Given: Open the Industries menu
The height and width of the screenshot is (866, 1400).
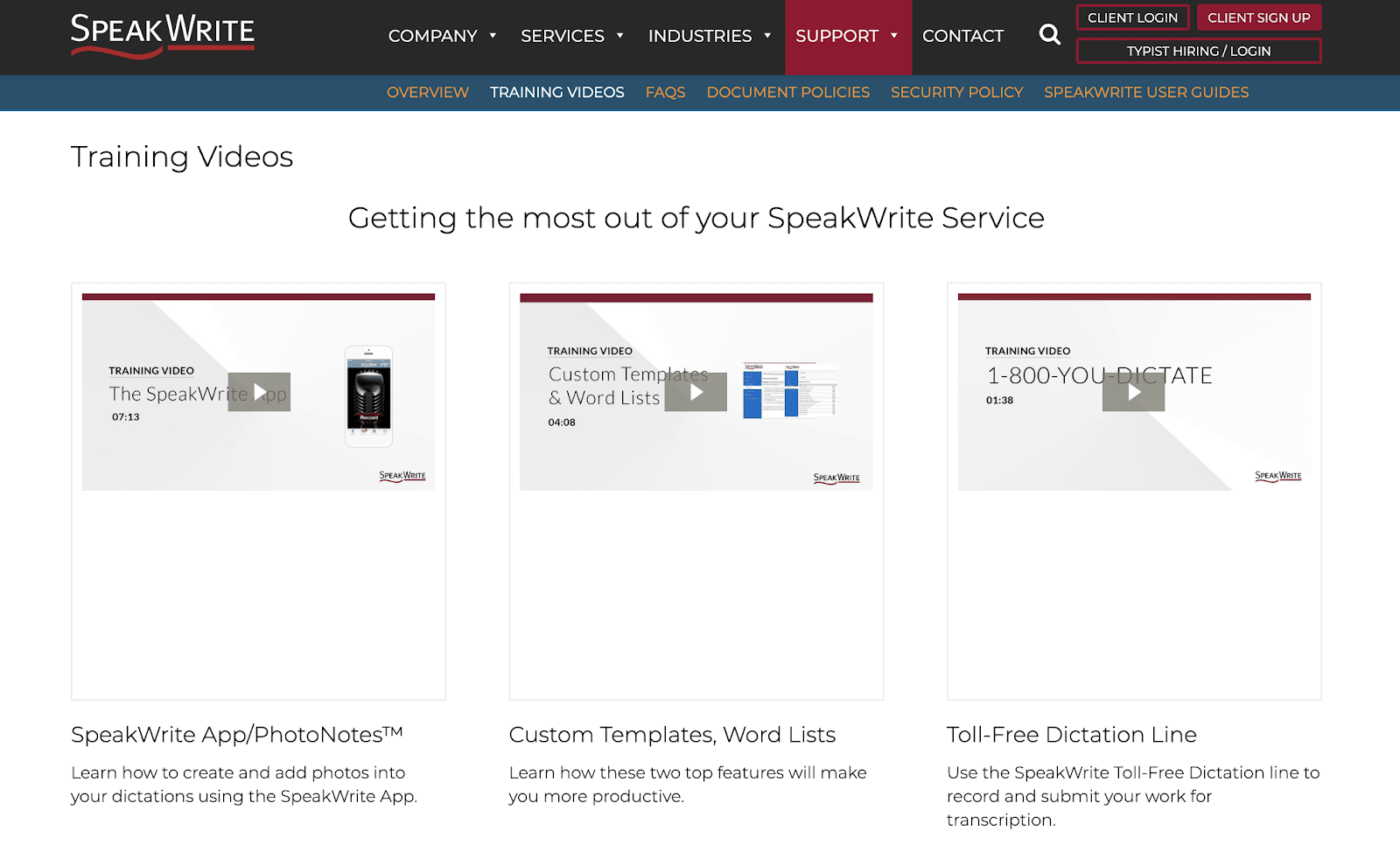Looking at the screenshot, I should click(x=700, y=36).
